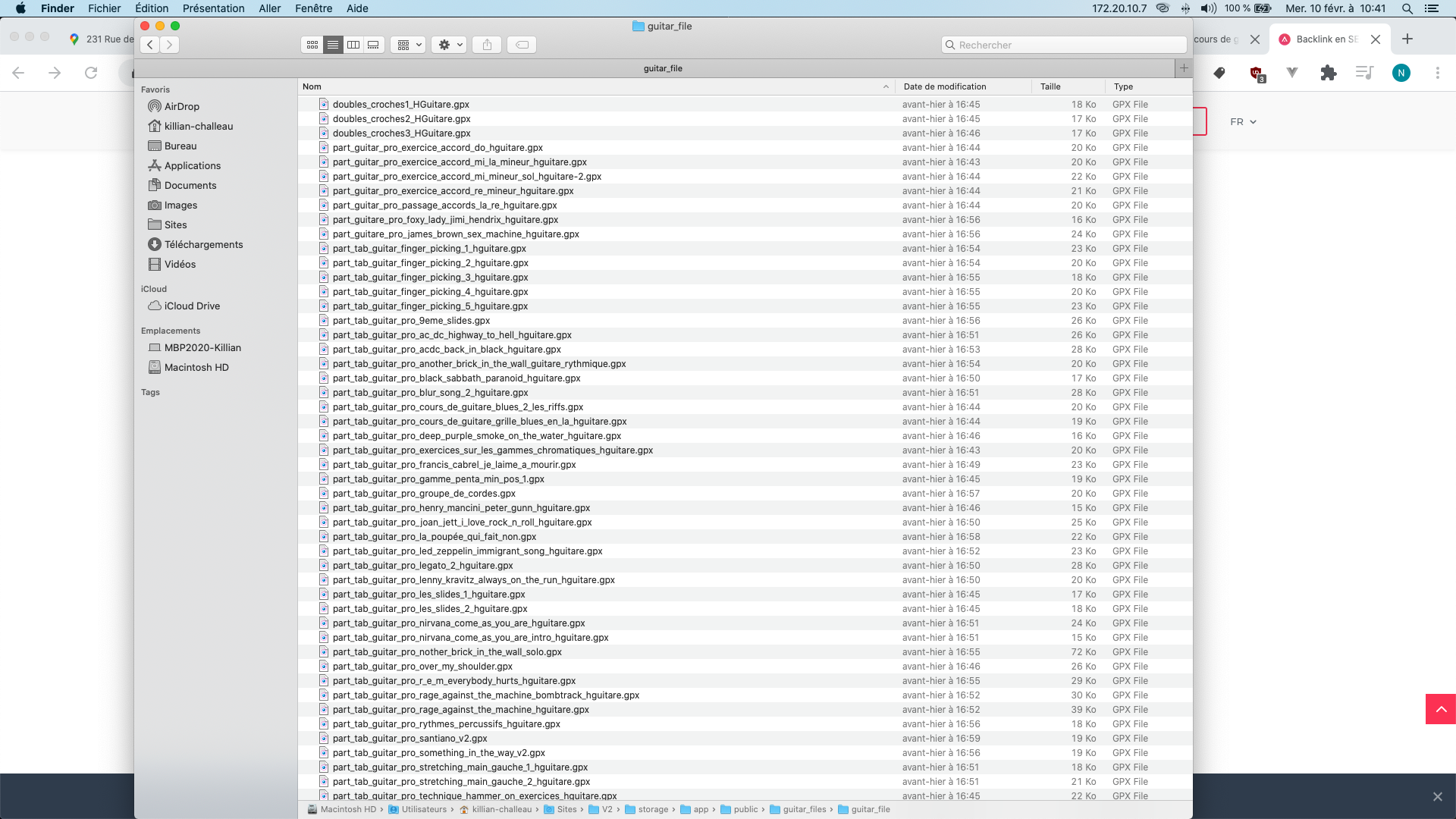Switch Finder to column view
This screenshot has width=1456, height=819.
(x=353, y=45)
